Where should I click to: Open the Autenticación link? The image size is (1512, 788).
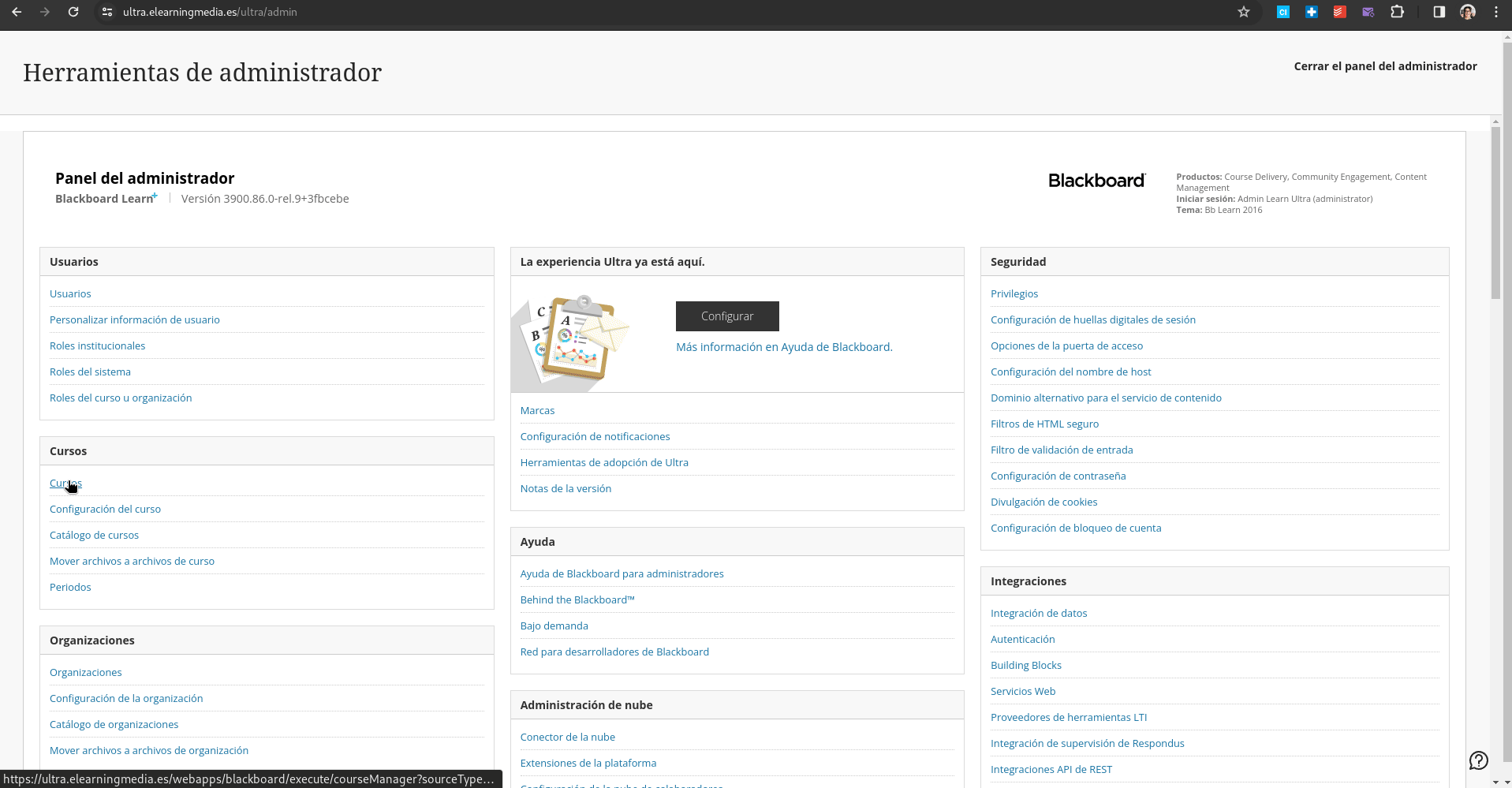(1022, 639)
